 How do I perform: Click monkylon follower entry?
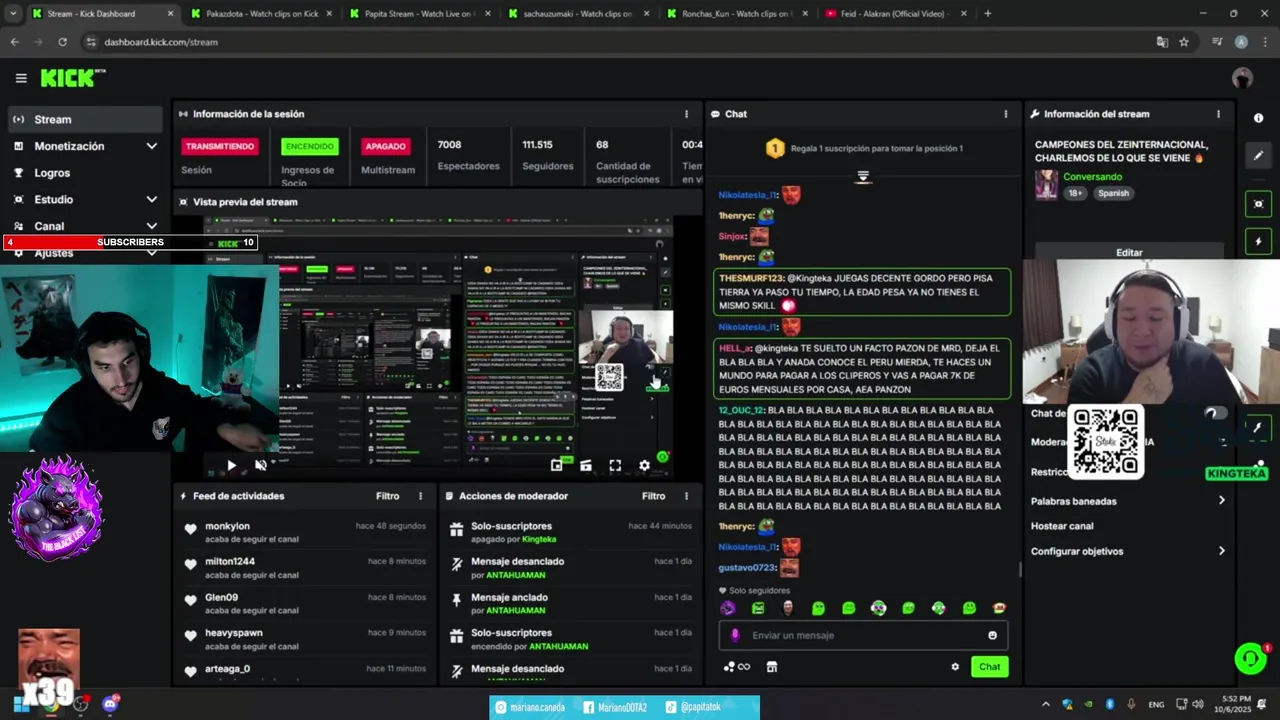pos(305,532)
